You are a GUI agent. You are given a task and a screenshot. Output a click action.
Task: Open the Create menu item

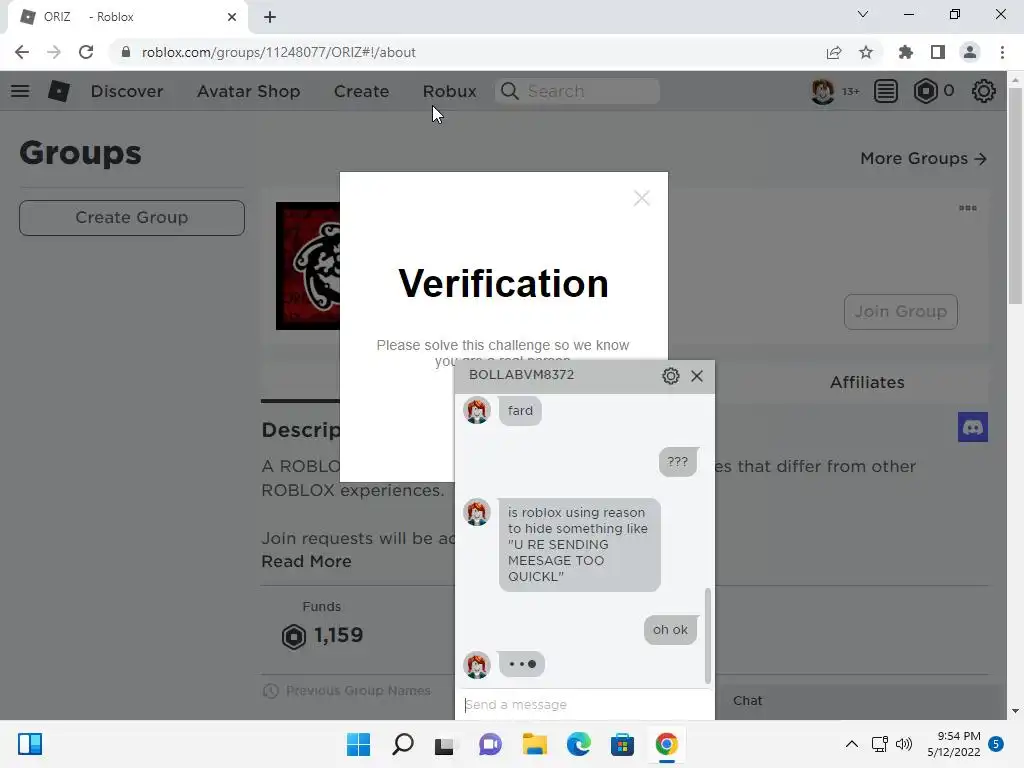pos(361,91)
